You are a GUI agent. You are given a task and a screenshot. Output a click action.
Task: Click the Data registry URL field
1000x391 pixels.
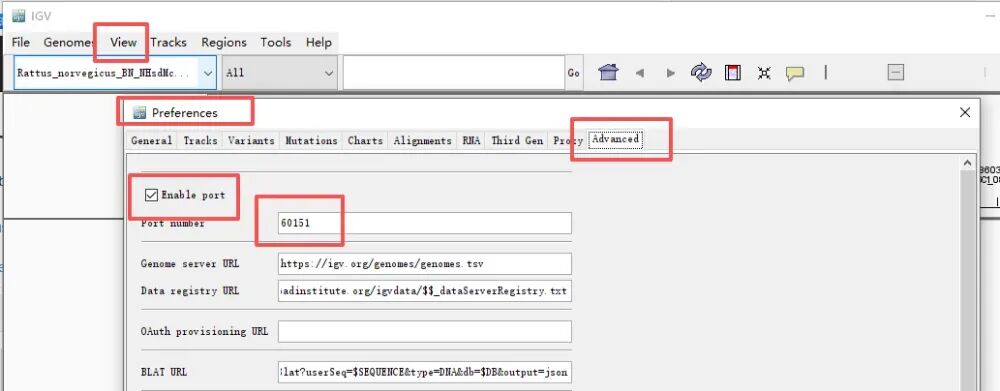point(425,291)
